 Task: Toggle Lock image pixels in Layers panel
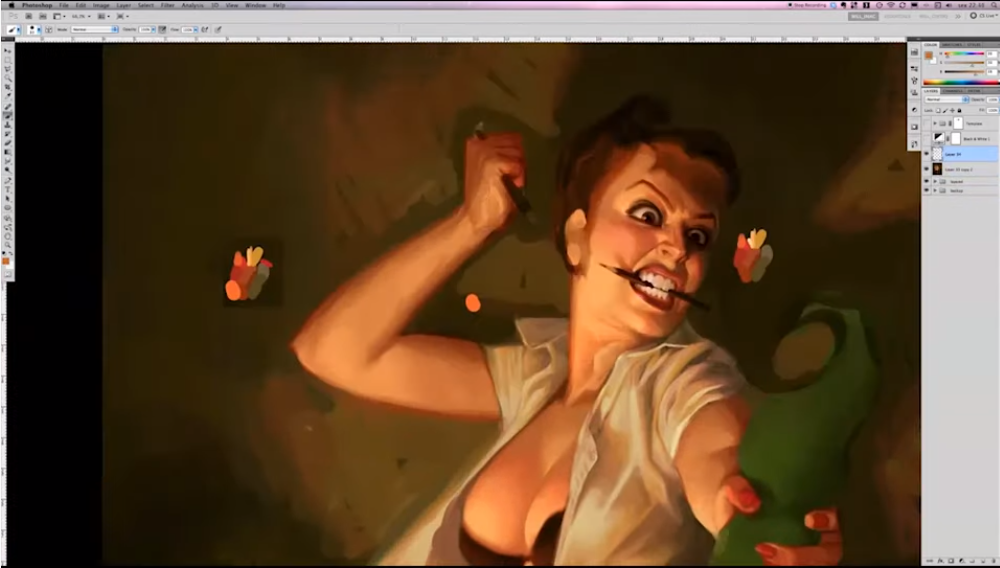(945, 110)
